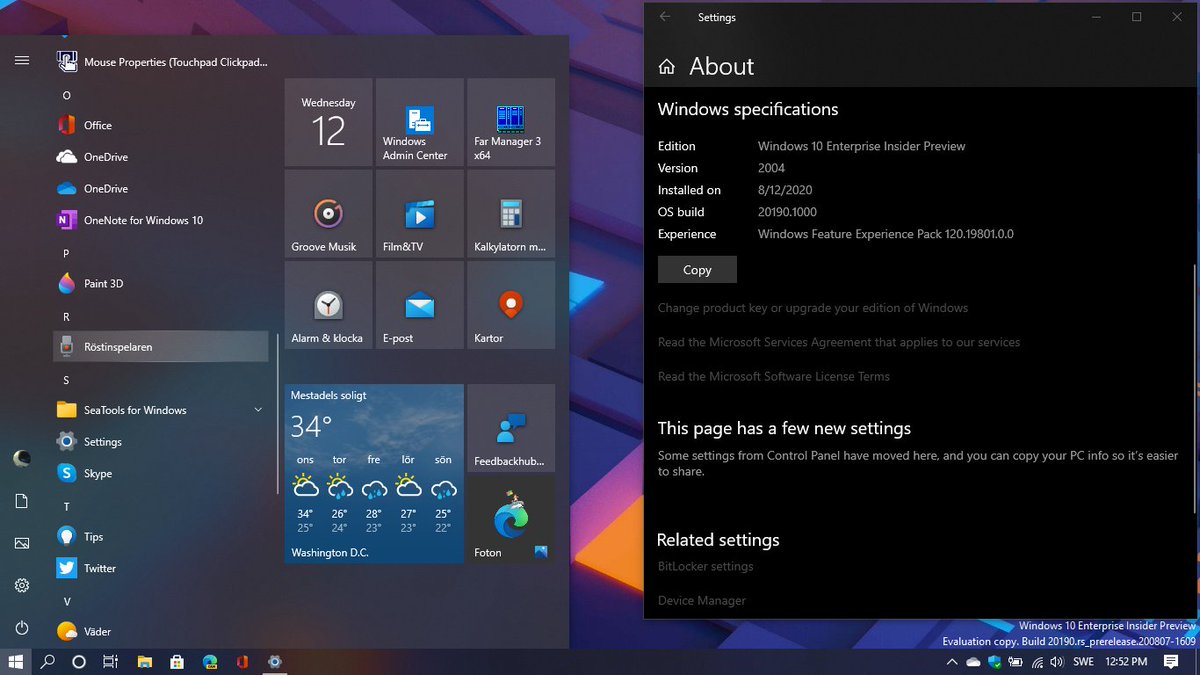Open BitLocker settings link
The image size is (1200, 675).
706,566
